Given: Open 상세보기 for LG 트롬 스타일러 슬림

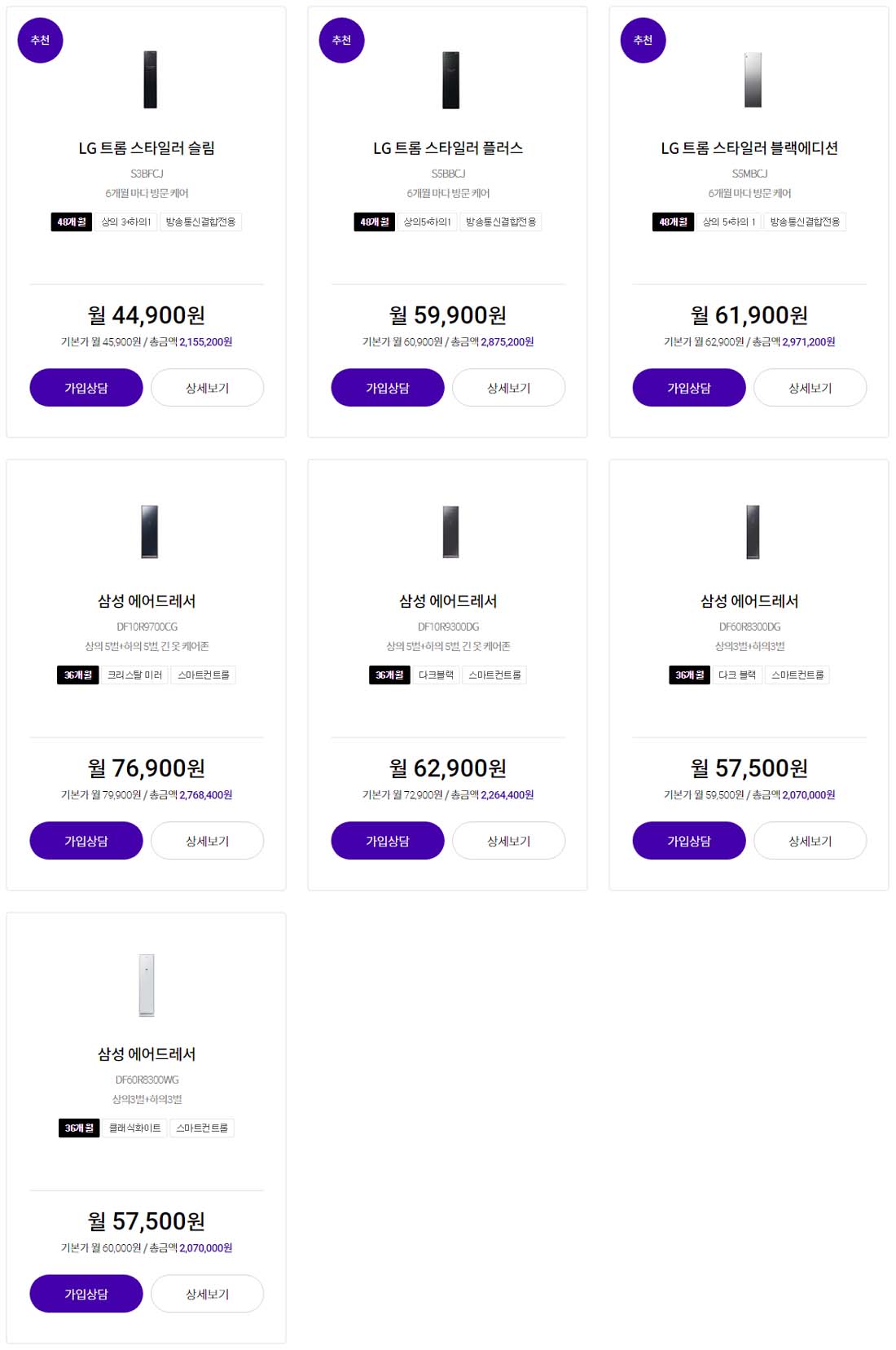Looking at the screenshot, I should coord(207,388).
